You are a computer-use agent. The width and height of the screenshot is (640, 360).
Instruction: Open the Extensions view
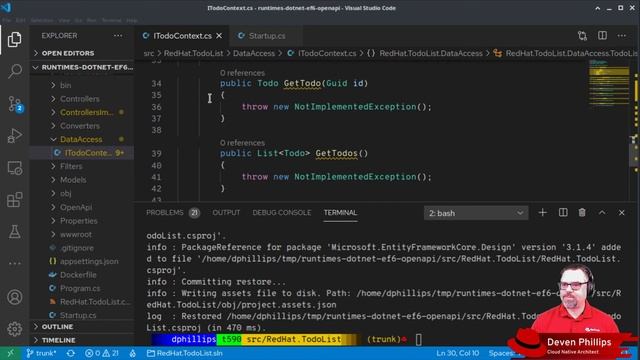(x=15, y=200)
